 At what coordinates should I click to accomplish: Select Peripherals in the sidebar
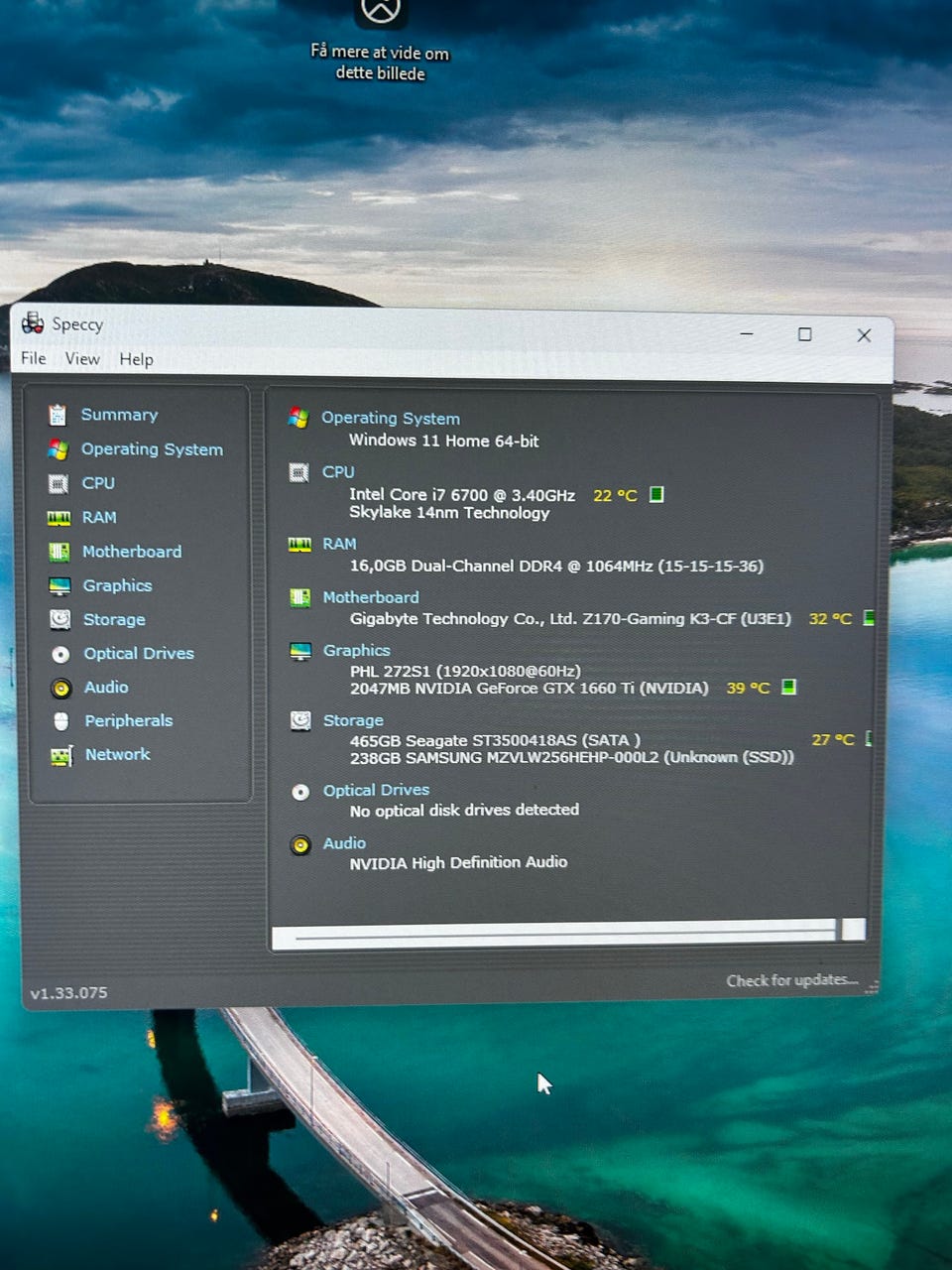129,721
